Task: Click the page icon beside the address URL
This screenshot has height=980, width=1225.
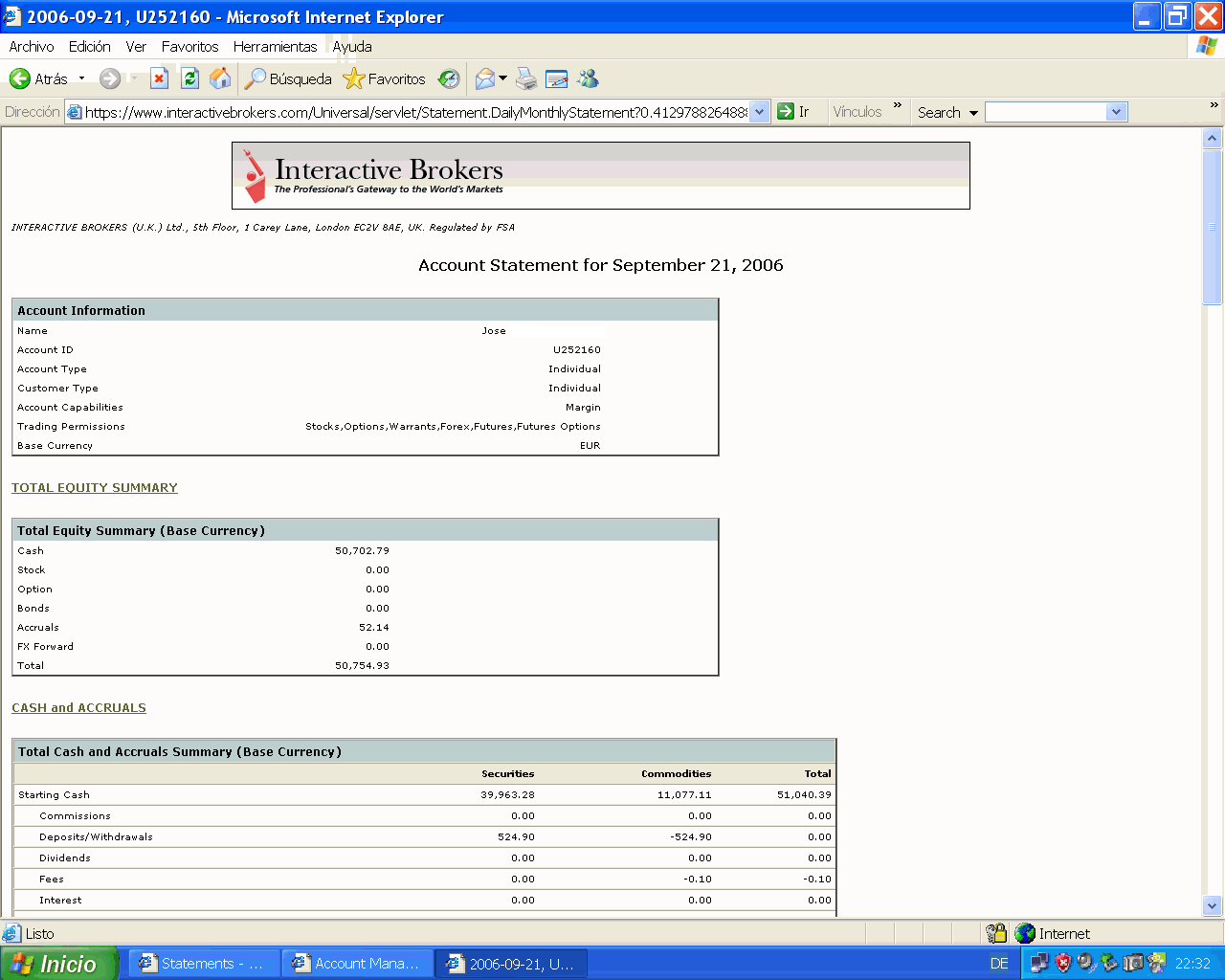Action: tap(75, 112)
